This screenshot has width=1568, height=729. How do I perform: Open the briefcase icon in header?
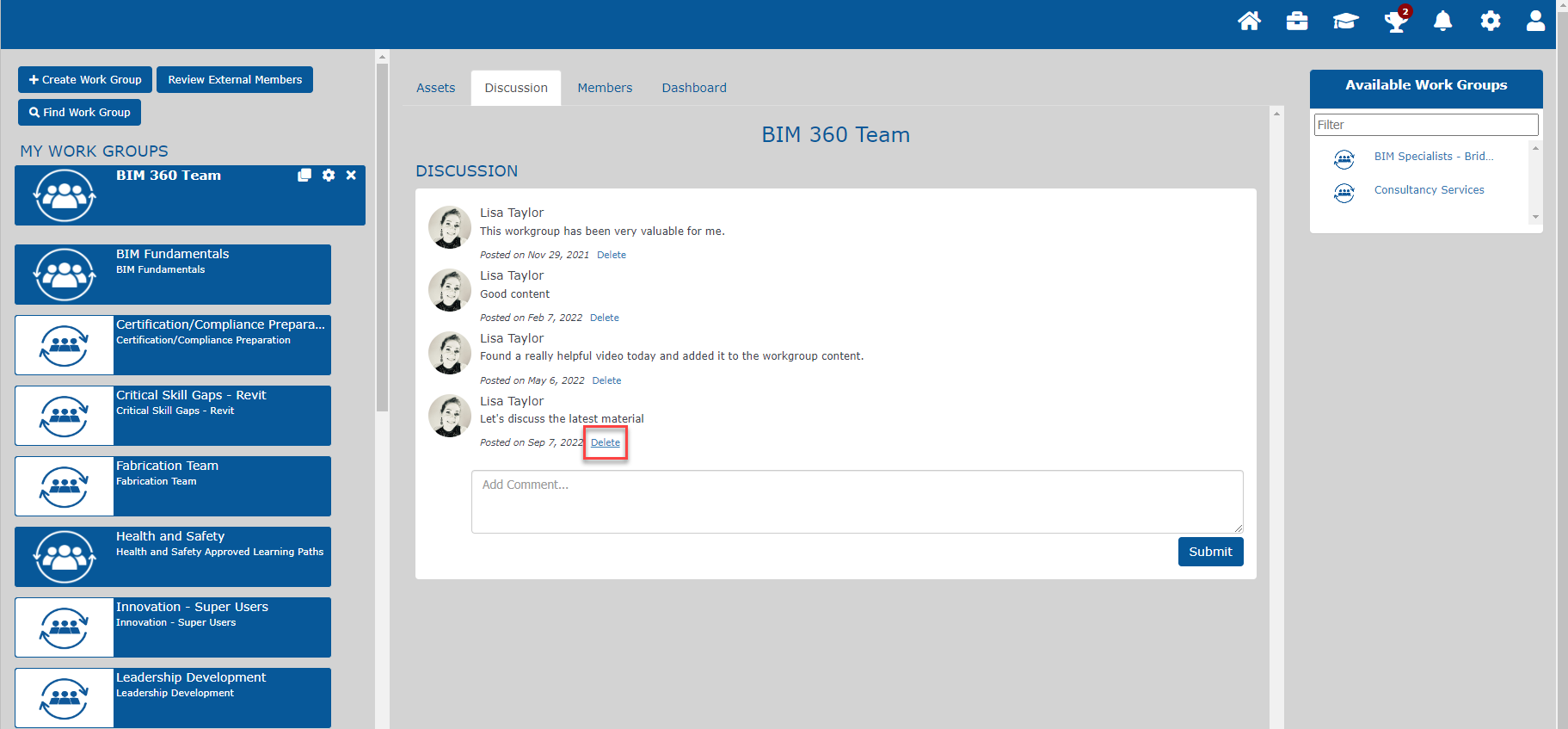pyautogui.click(x=1297, y=21)
